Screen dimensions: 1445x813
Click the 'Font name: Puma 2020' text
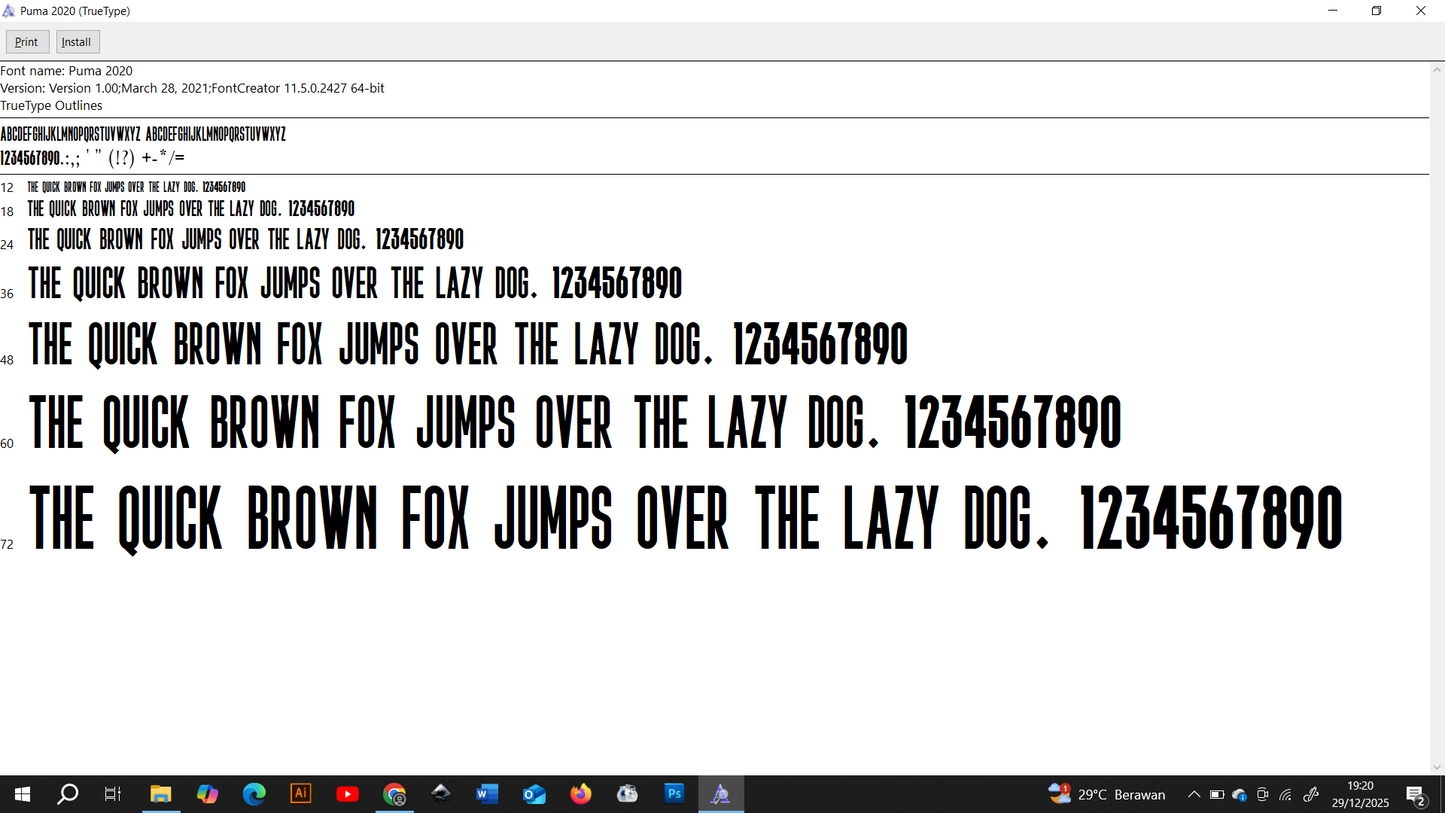pos(66,71)
